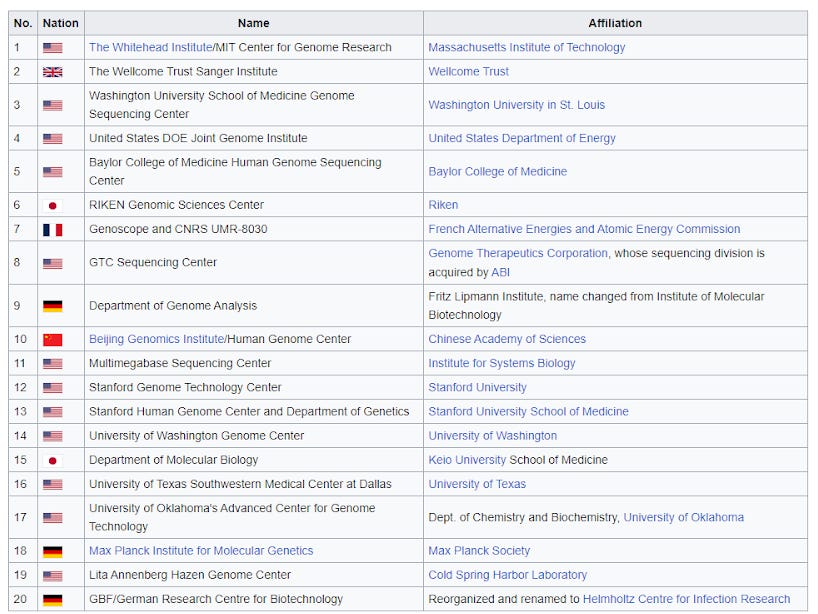Visit Institute for Systems Biology link
This screenshot has height=614, width=818.
[x=502, y=363]
